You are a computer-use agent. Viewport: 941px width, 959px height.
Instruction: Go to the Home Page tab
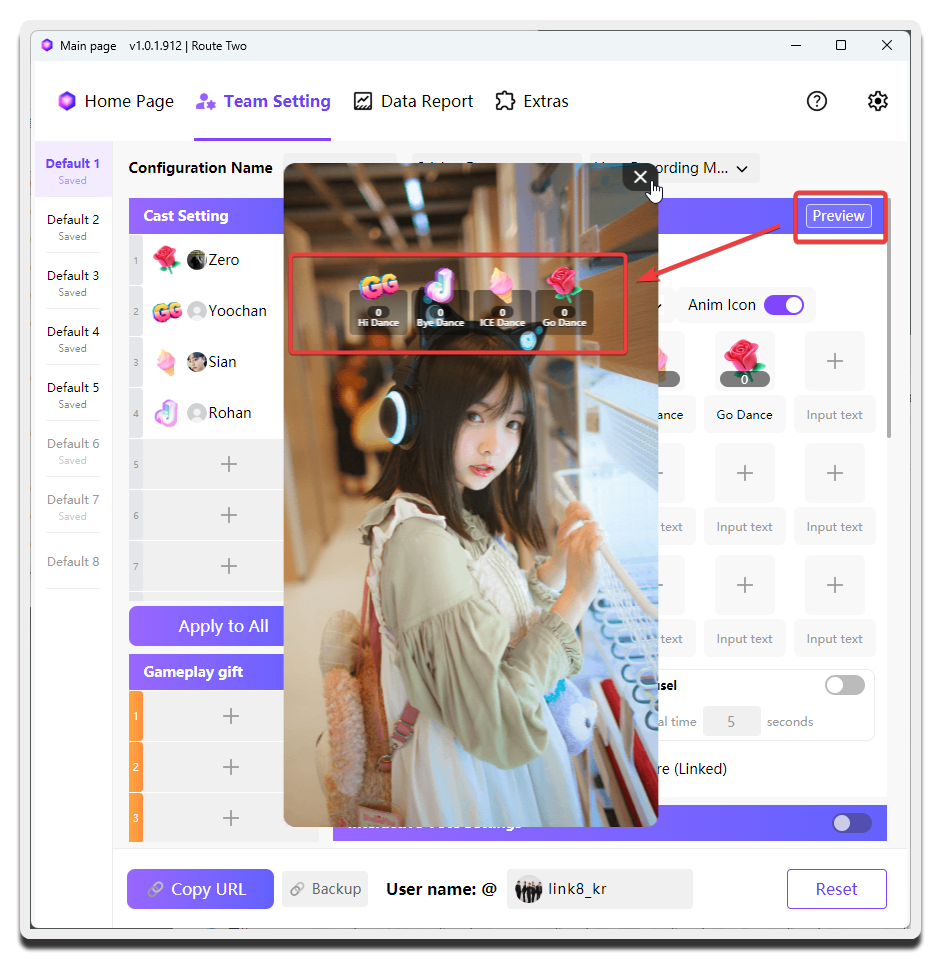[115, 101]
